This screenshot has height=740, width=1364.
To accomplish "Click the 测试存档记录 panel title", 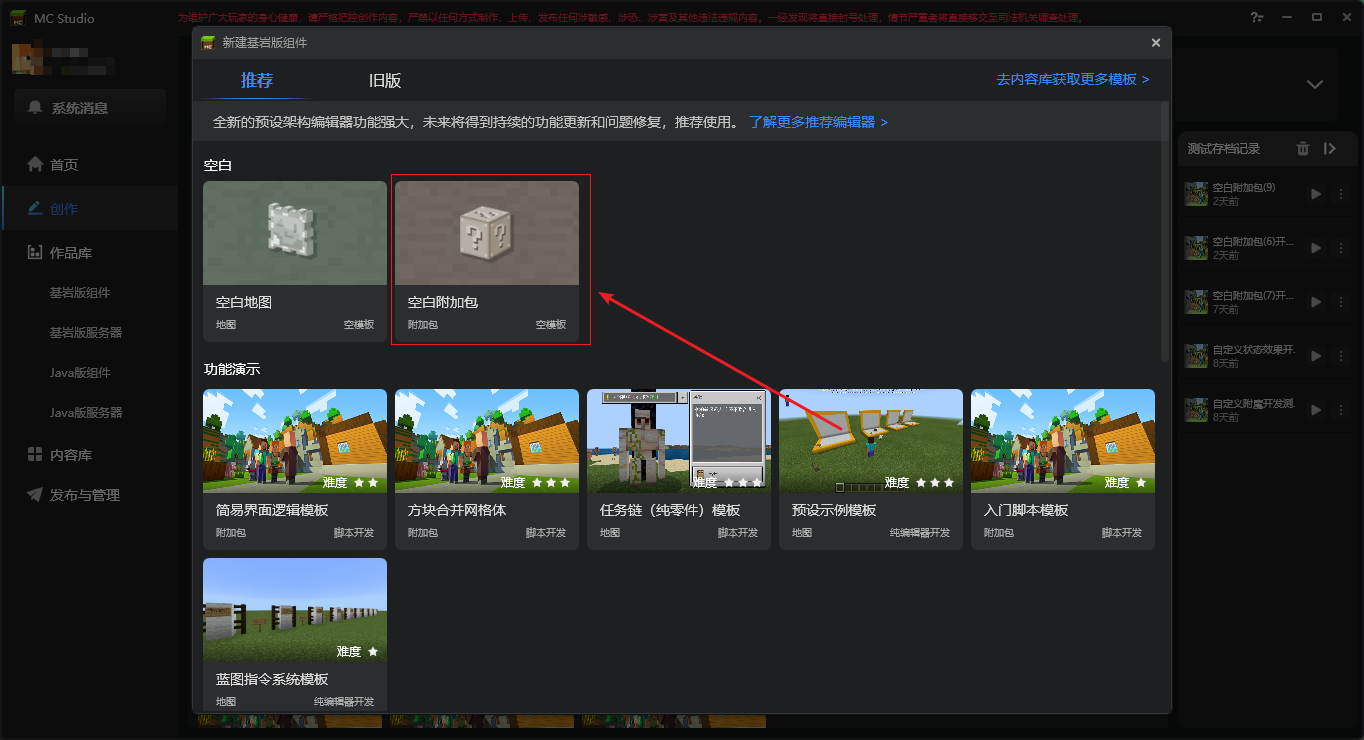I will coord(1224,149).
